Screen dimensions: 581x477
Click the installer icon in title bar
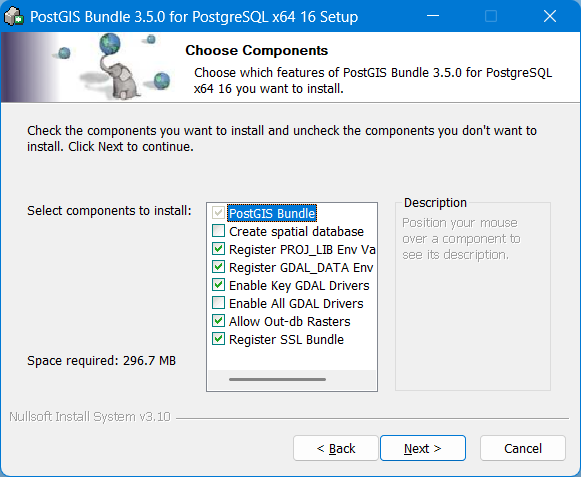coord(14,16)
